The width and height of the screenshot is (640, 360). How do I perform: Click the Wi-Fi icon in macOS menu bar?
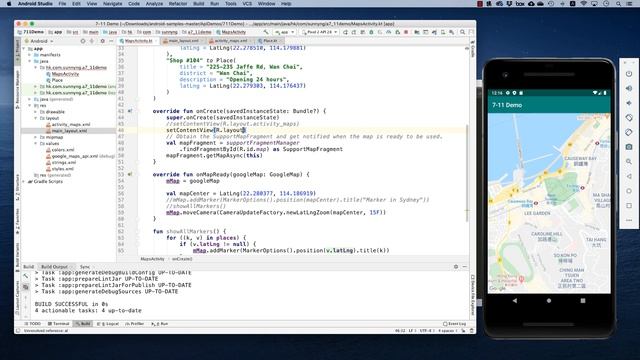(x=584, y=4)
